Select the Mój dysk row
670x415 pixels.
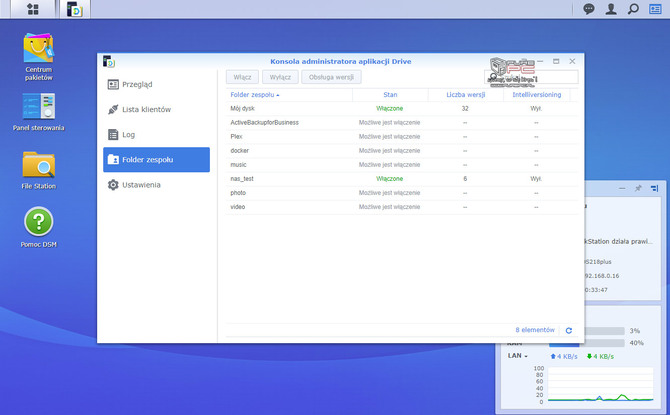click(402, 109)
